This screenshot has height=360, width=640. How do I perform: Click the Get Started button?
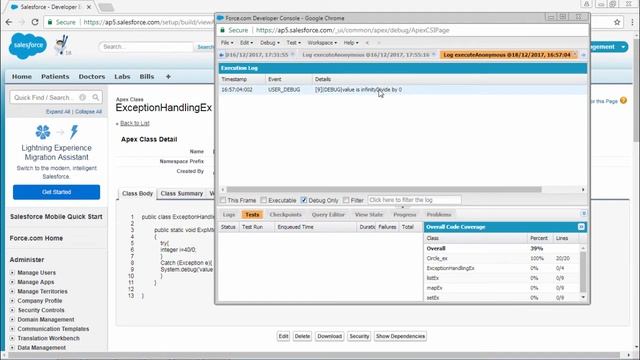(x=56, y=192)
